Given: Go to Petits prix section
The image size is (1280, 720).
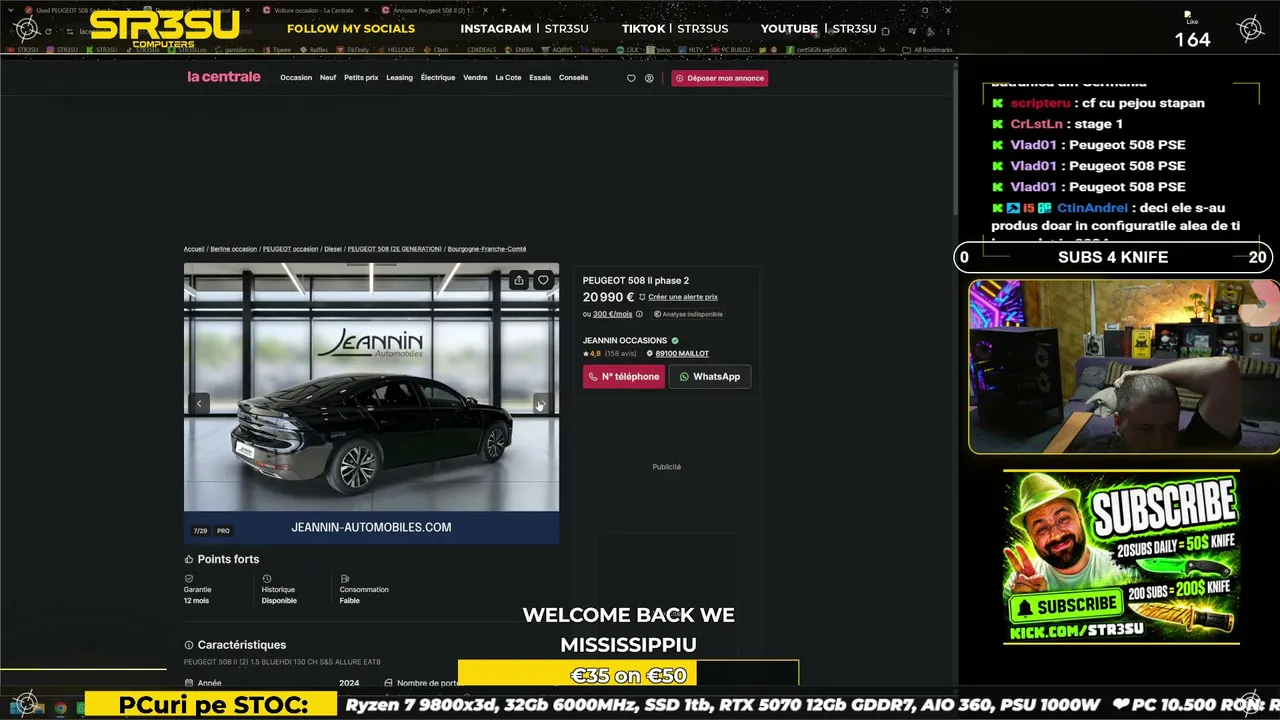Looking at the screenshot, I should click(361, 78).
